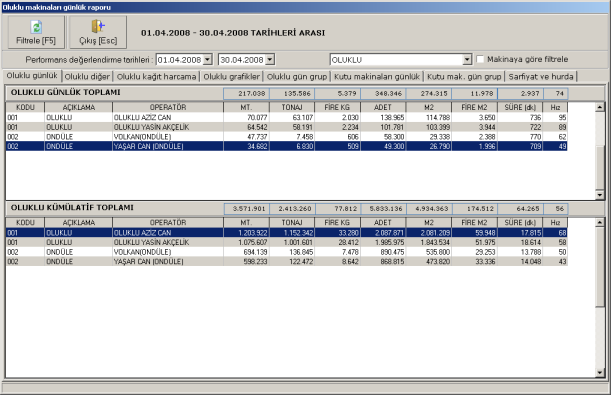Select YAŞAR CAN (ONDÜLE) cumulative row
This screenshot has width=611, height=395.
(x=286, y=261)
